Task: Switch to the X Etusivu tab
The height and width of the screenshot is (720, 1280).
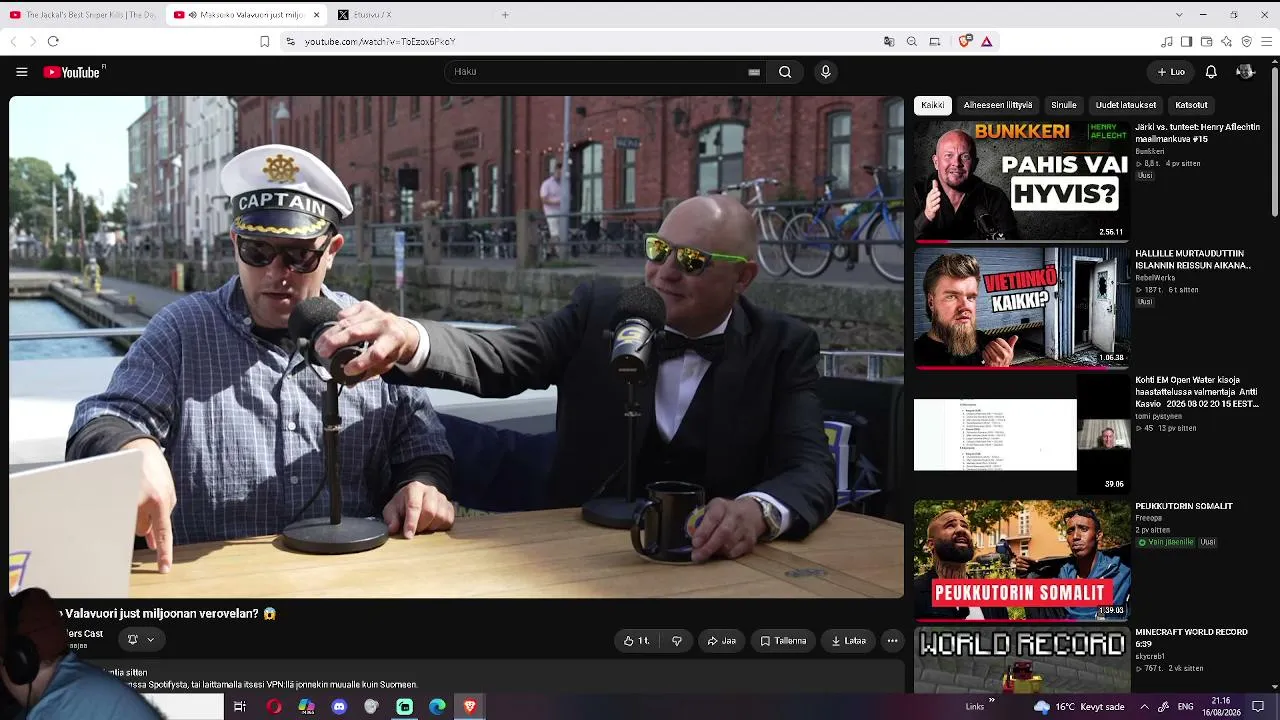Action: (x=410, y=15)
